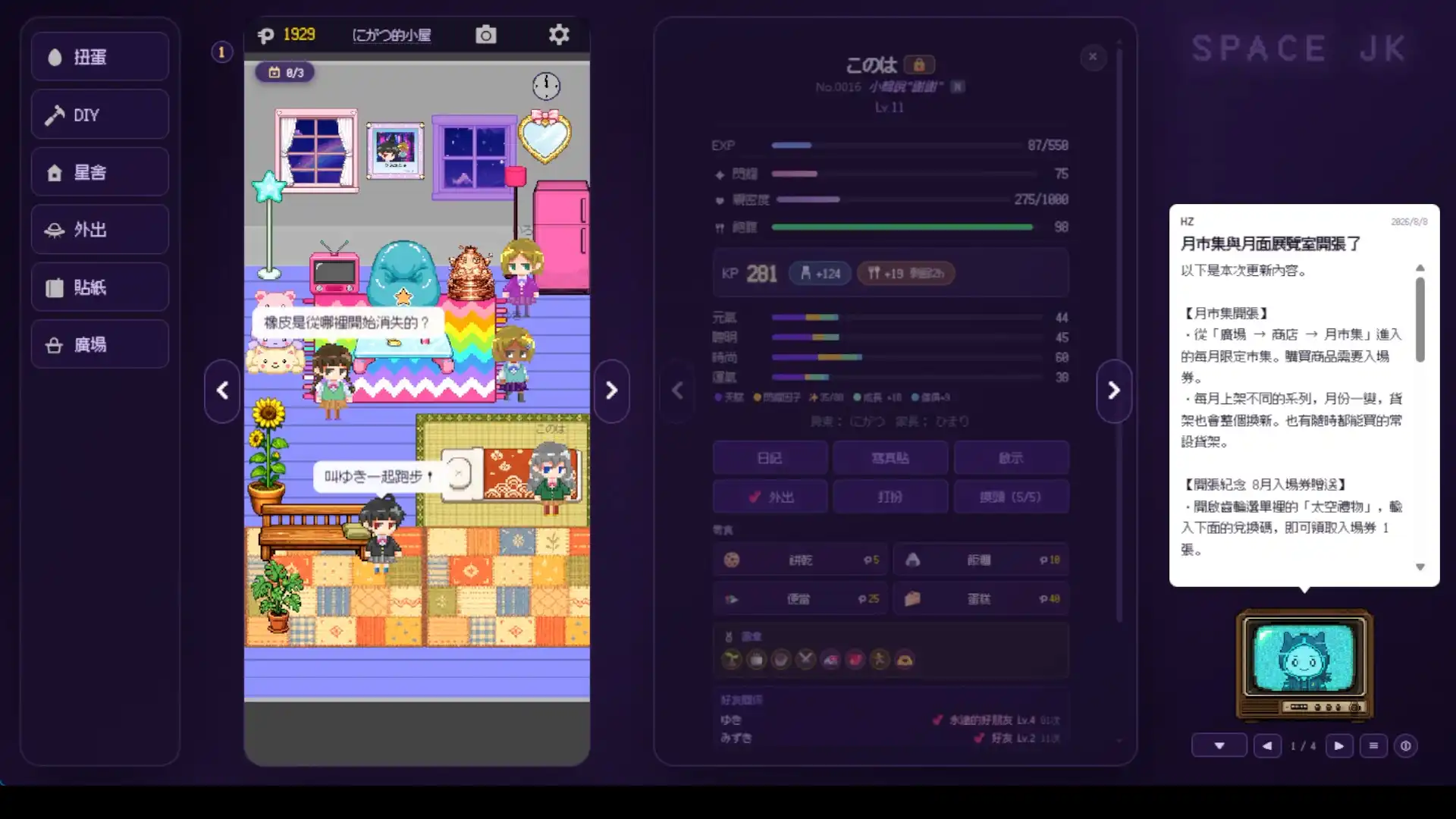Go to previous news page
1456x819 pixels.
pos(1267,745)
